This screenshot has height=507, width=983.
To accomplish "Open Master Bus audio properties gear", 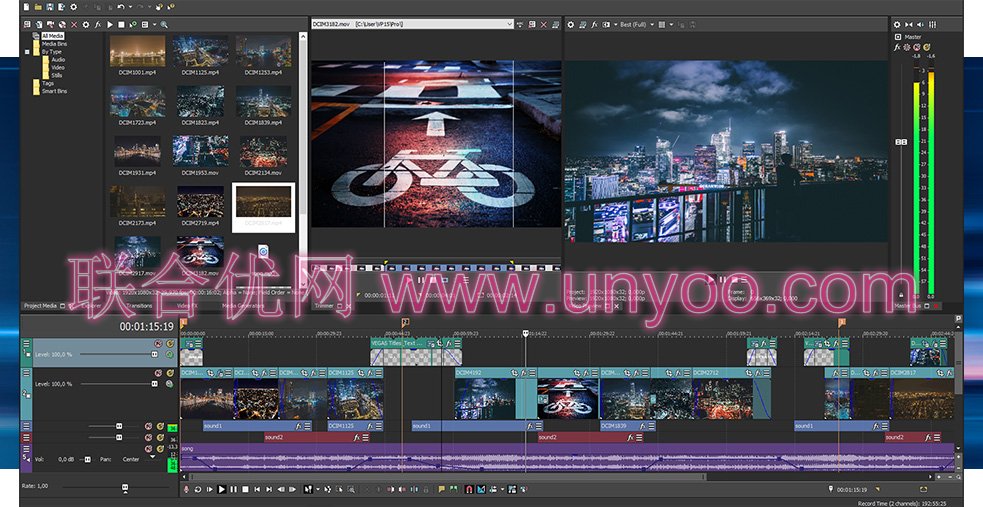I will click(897, 24).
